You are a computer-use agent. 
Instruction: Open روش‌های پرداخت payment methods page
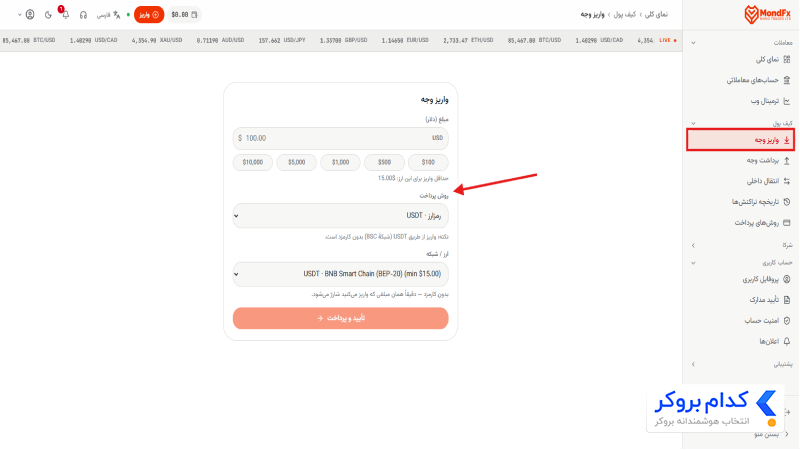click(762, 223)
